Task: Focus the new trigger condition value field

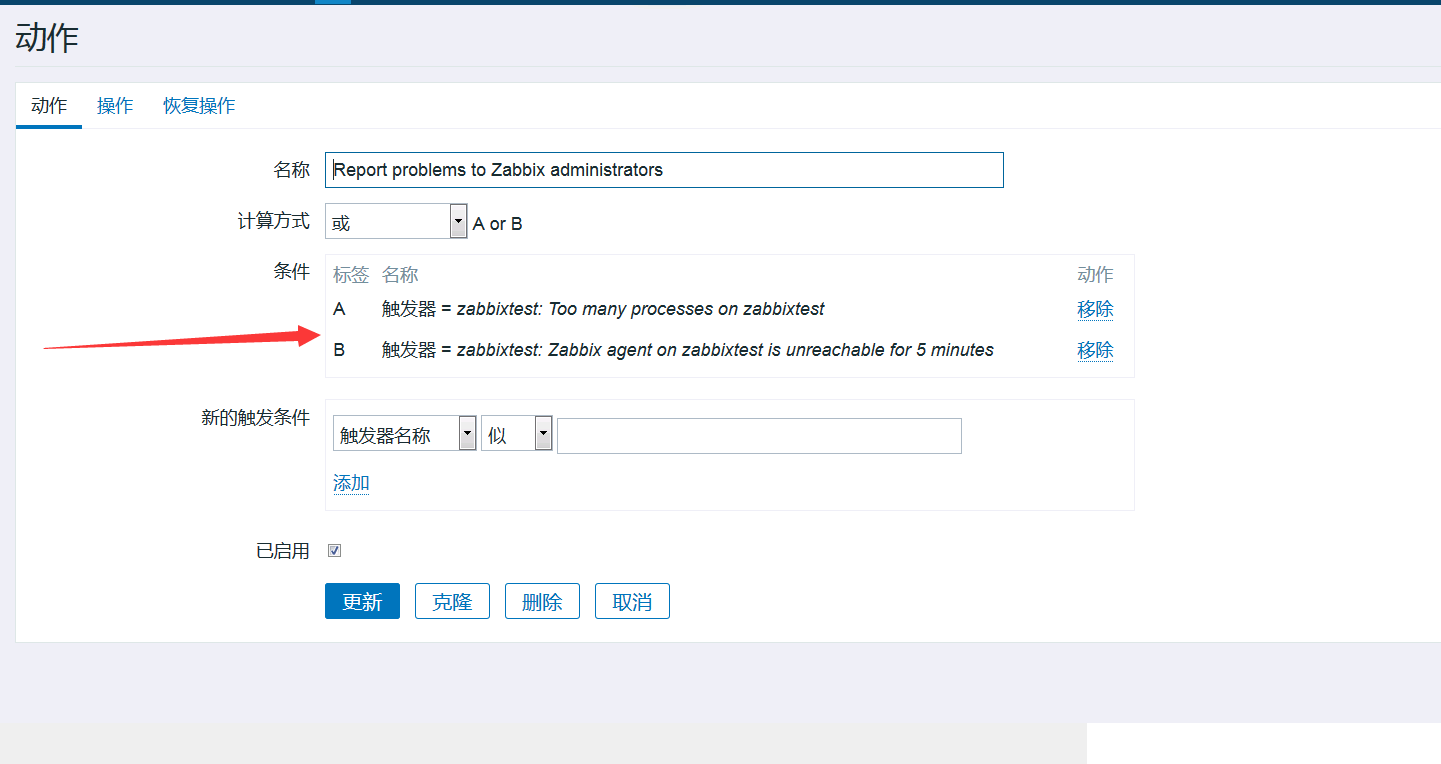Action: click(x=759, y=436)
